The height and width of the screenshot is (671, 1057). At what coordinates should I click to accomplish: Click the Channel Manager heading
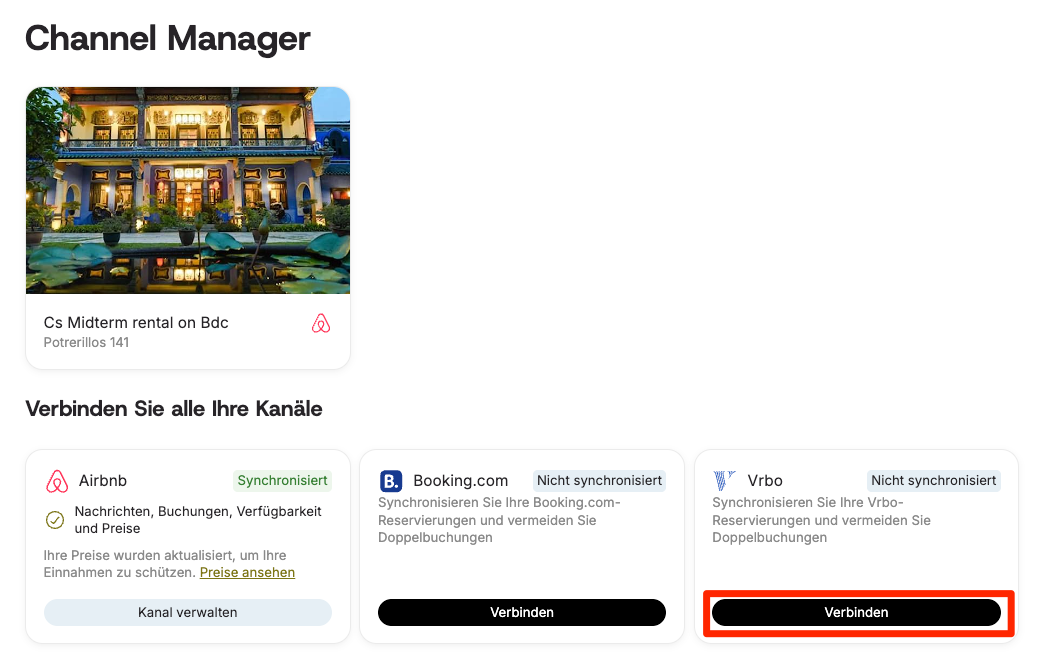[x=168, y=38]
